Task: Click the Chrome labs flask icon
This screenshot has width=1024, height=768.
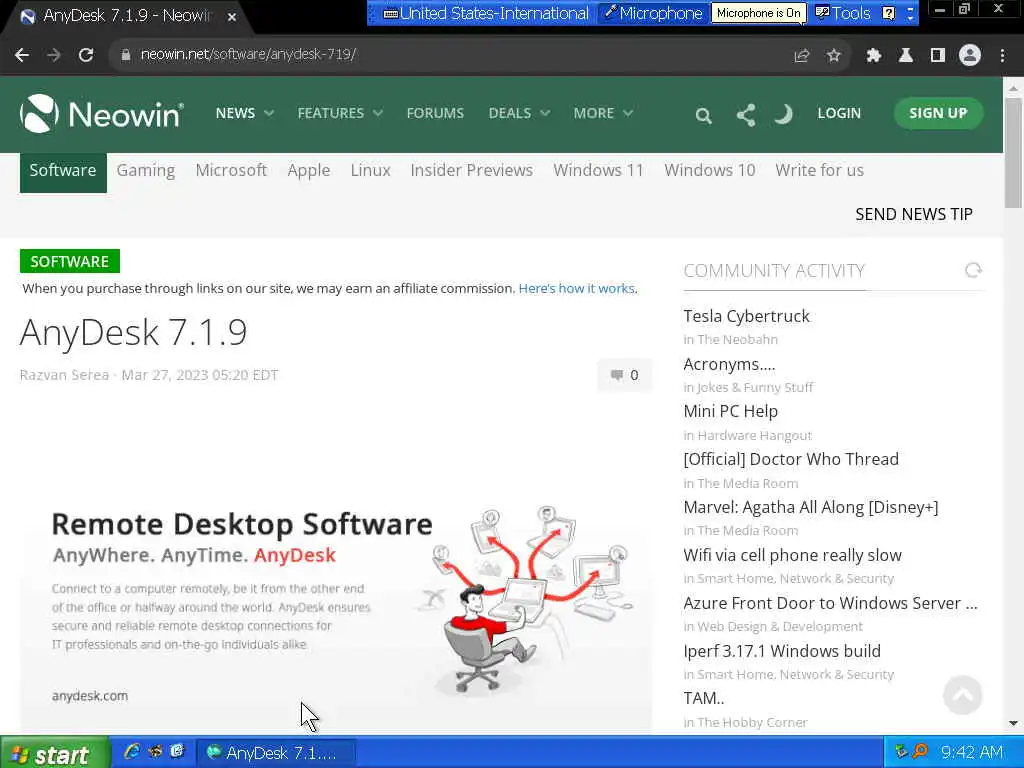Action: click(x=905, y=56)
